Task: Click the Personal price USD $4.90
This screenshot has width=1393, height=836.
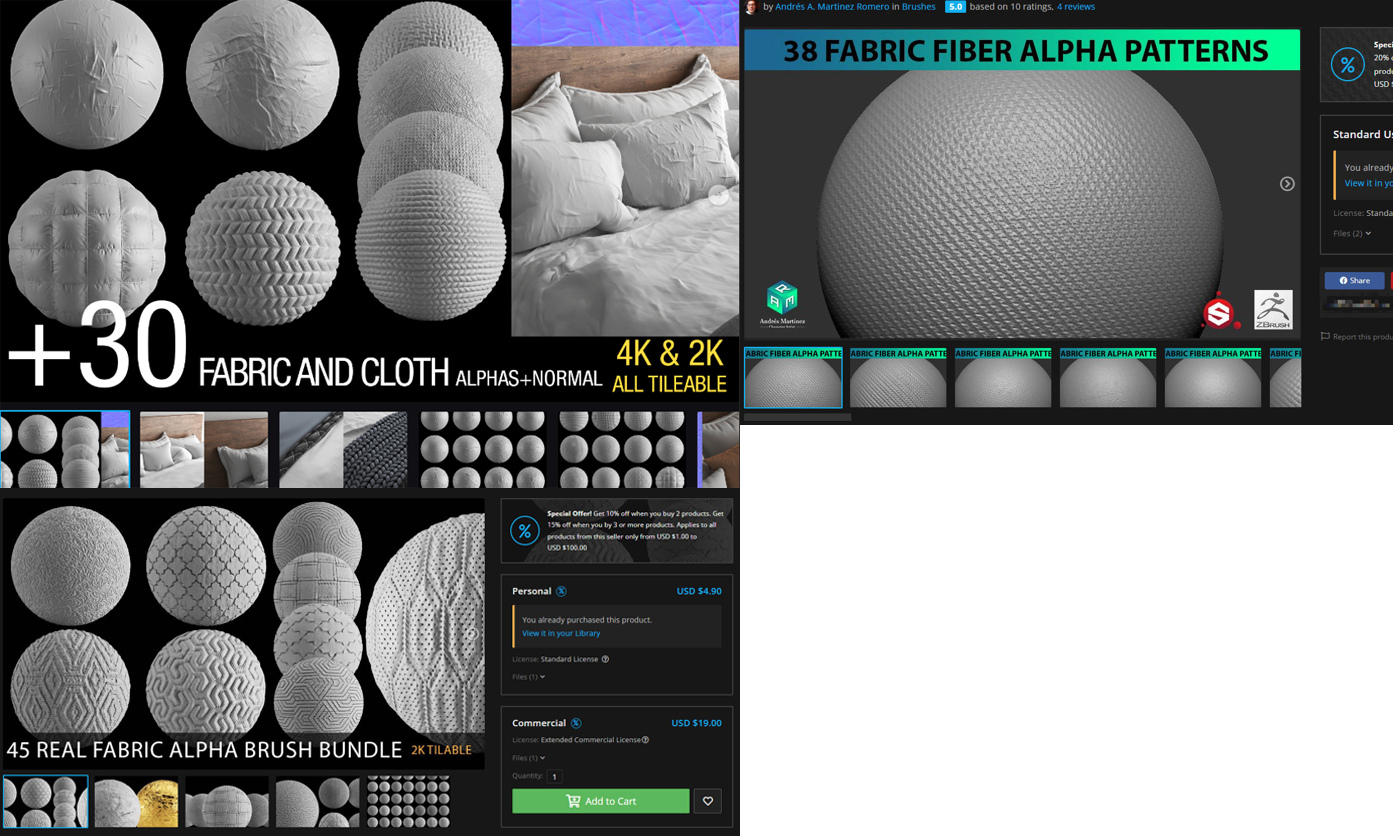Action: pyautogui.click(x=699, y=591)
